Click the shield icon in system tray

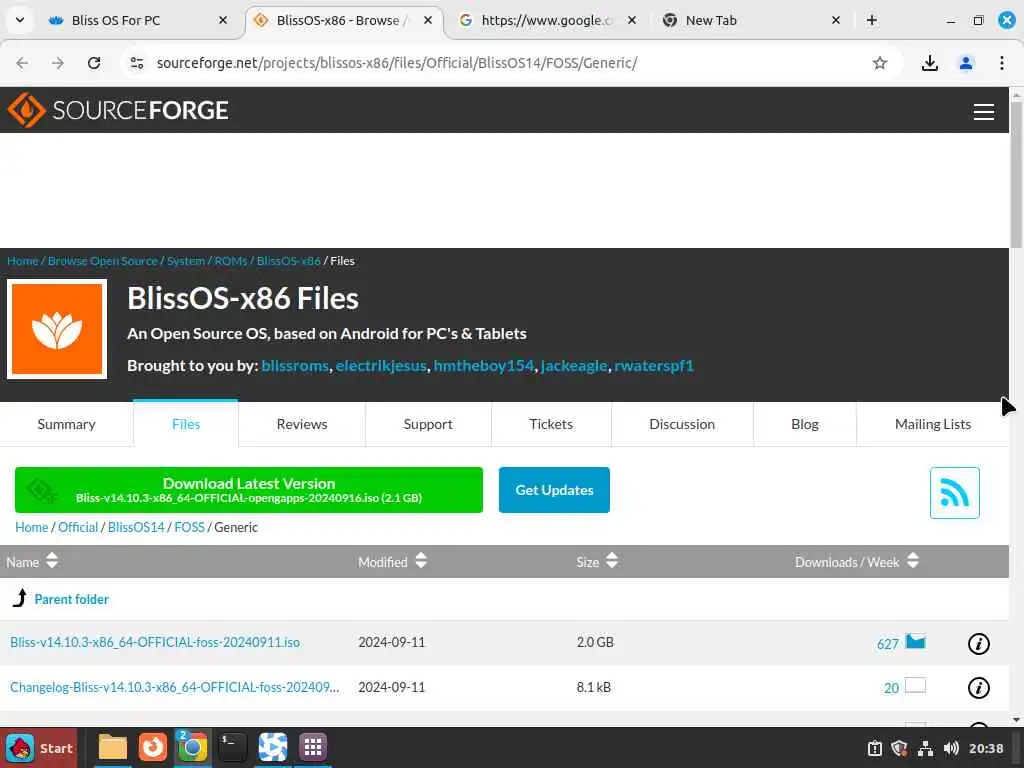(x=899, y=748)
